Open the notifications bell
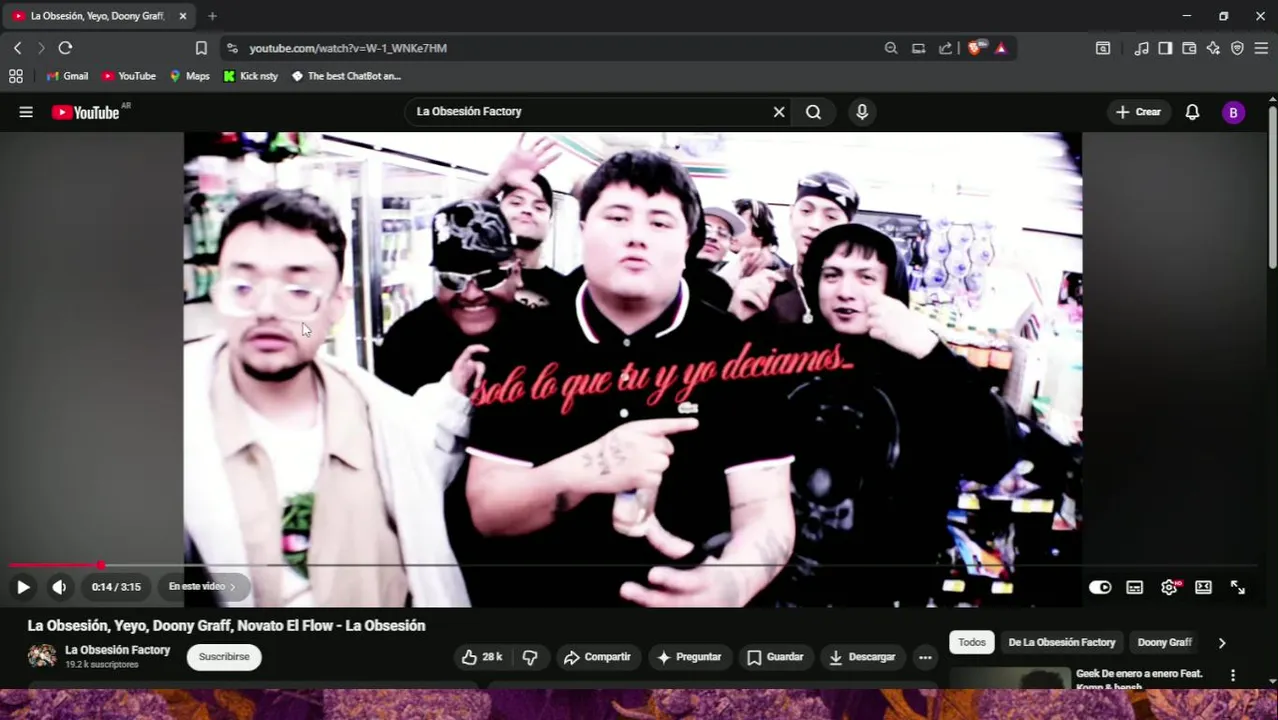 pos(1192,112)
